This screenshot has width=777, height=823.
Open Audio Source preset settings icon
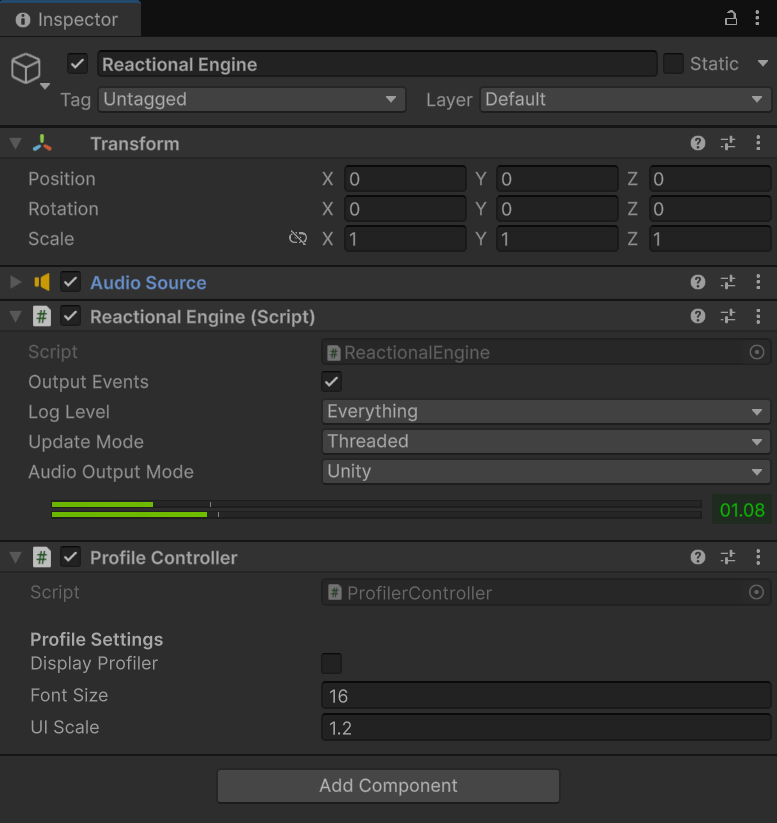coord(728,283)
